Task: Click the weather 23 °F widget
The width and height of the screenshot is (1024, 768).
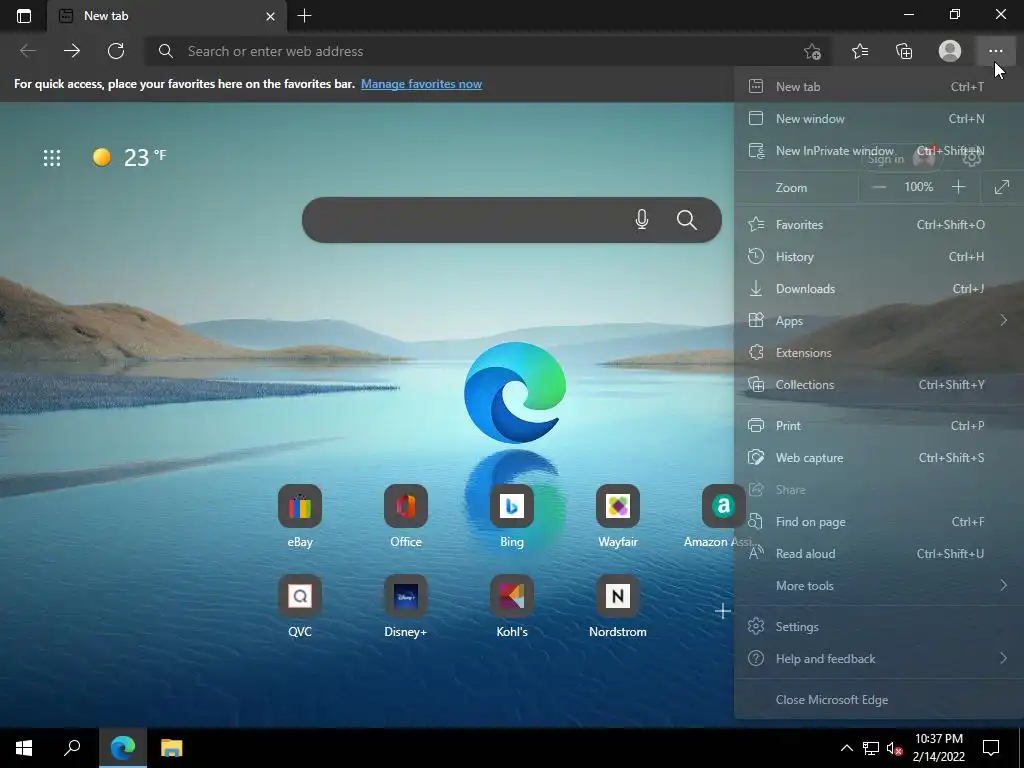Action: (129, 157)
